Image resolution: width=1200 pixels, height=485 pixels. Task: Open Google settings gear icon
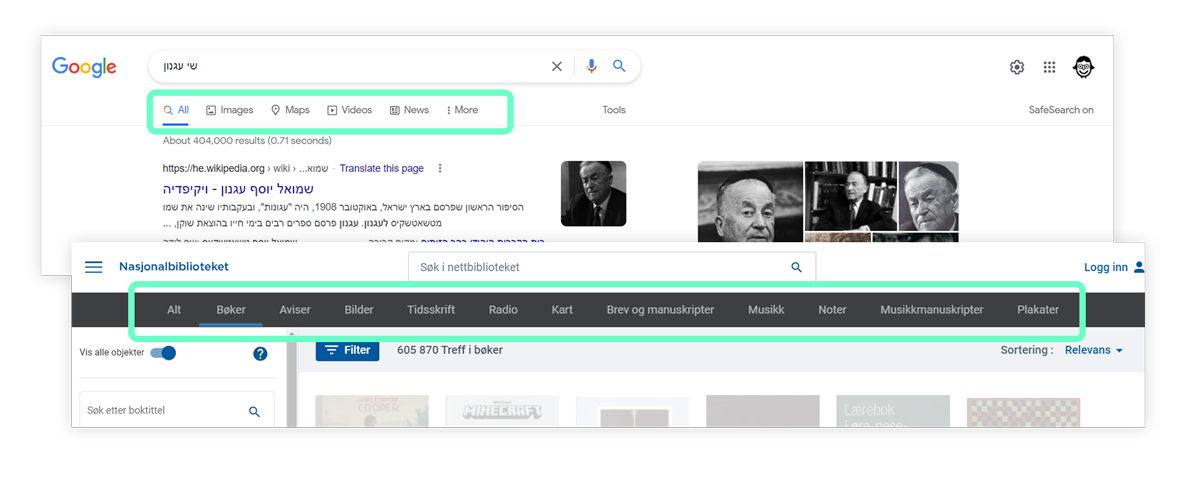click(x=1017, y=68)
